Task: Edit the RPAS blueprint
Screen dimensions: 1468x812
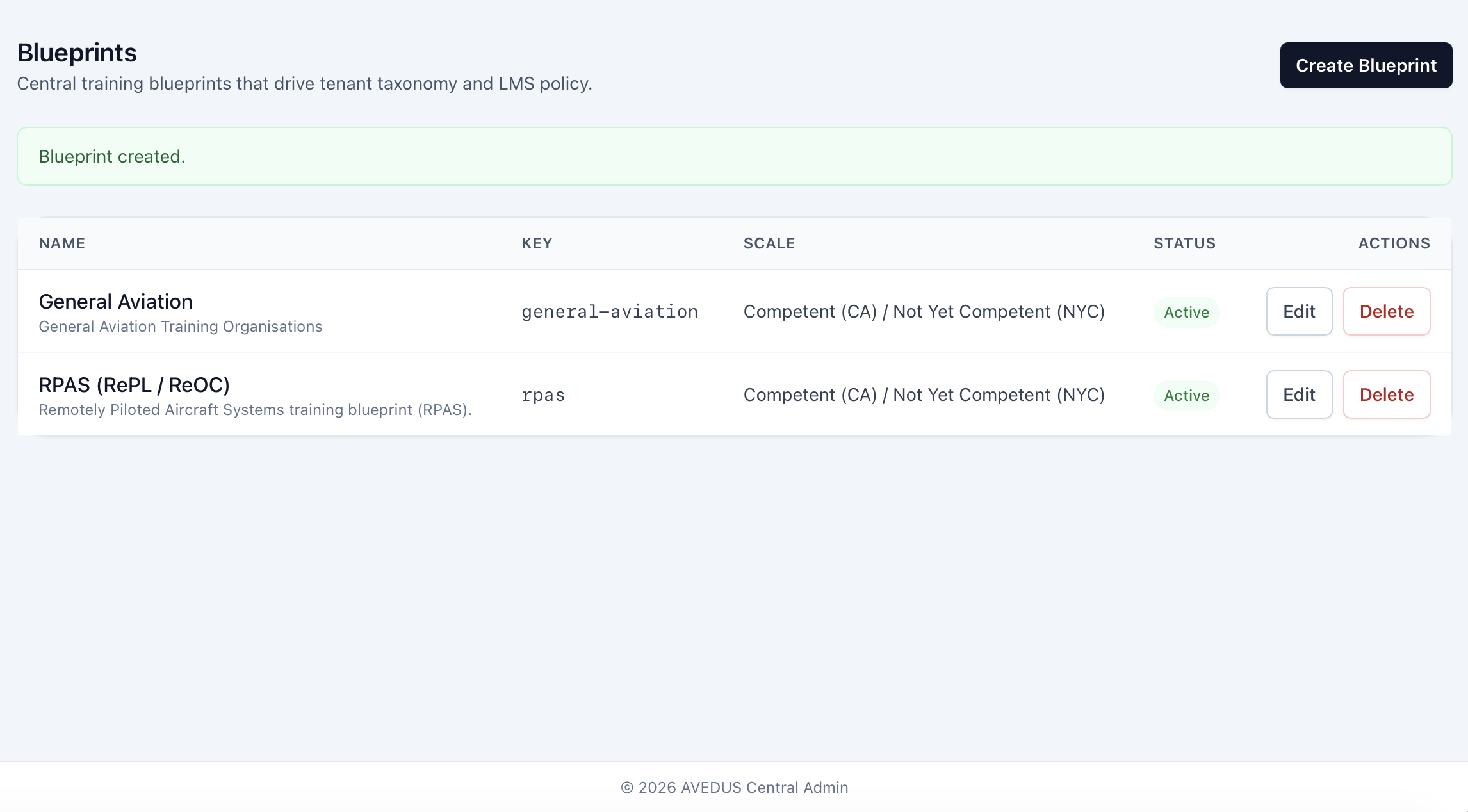Action: tap(1299, 394)
